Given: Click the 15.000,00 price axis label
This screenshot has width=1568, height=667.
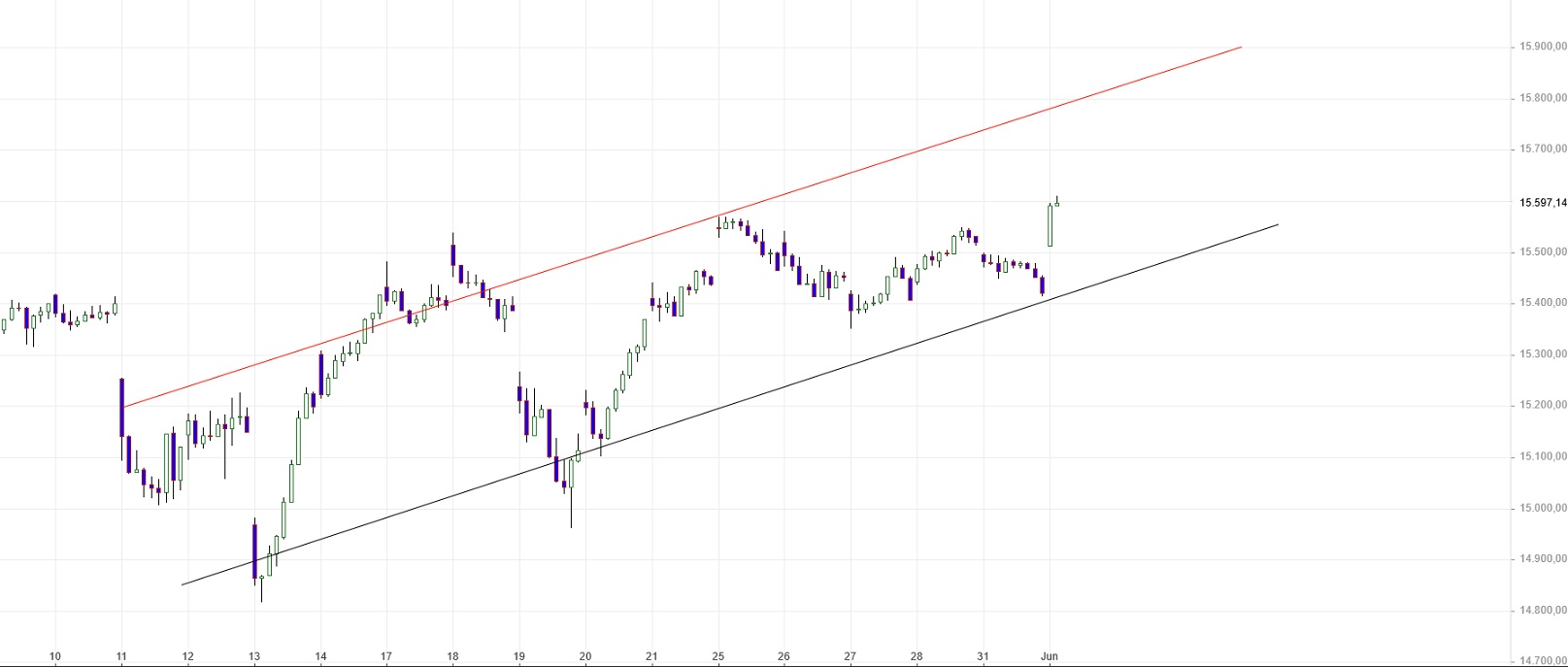Looking at the screenshot, I should [x=1543, y=509].
